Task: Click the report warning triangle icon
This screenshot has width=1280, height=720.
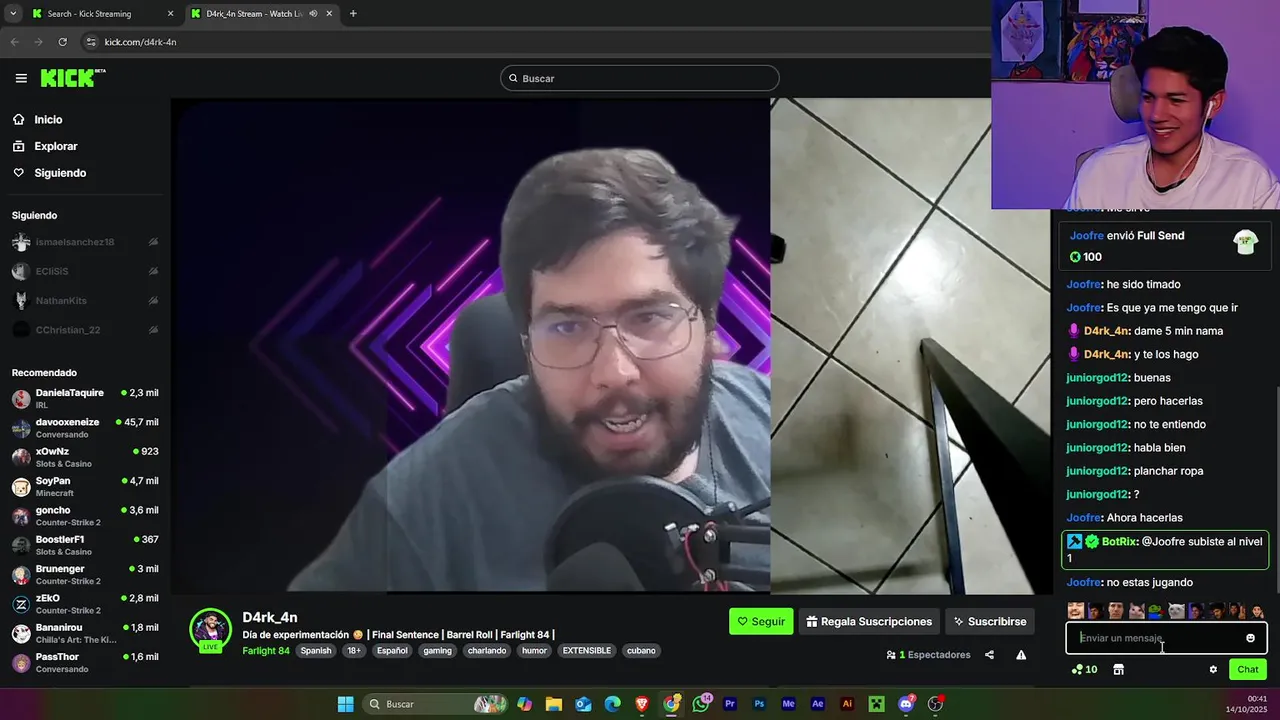Action: 1021,655
